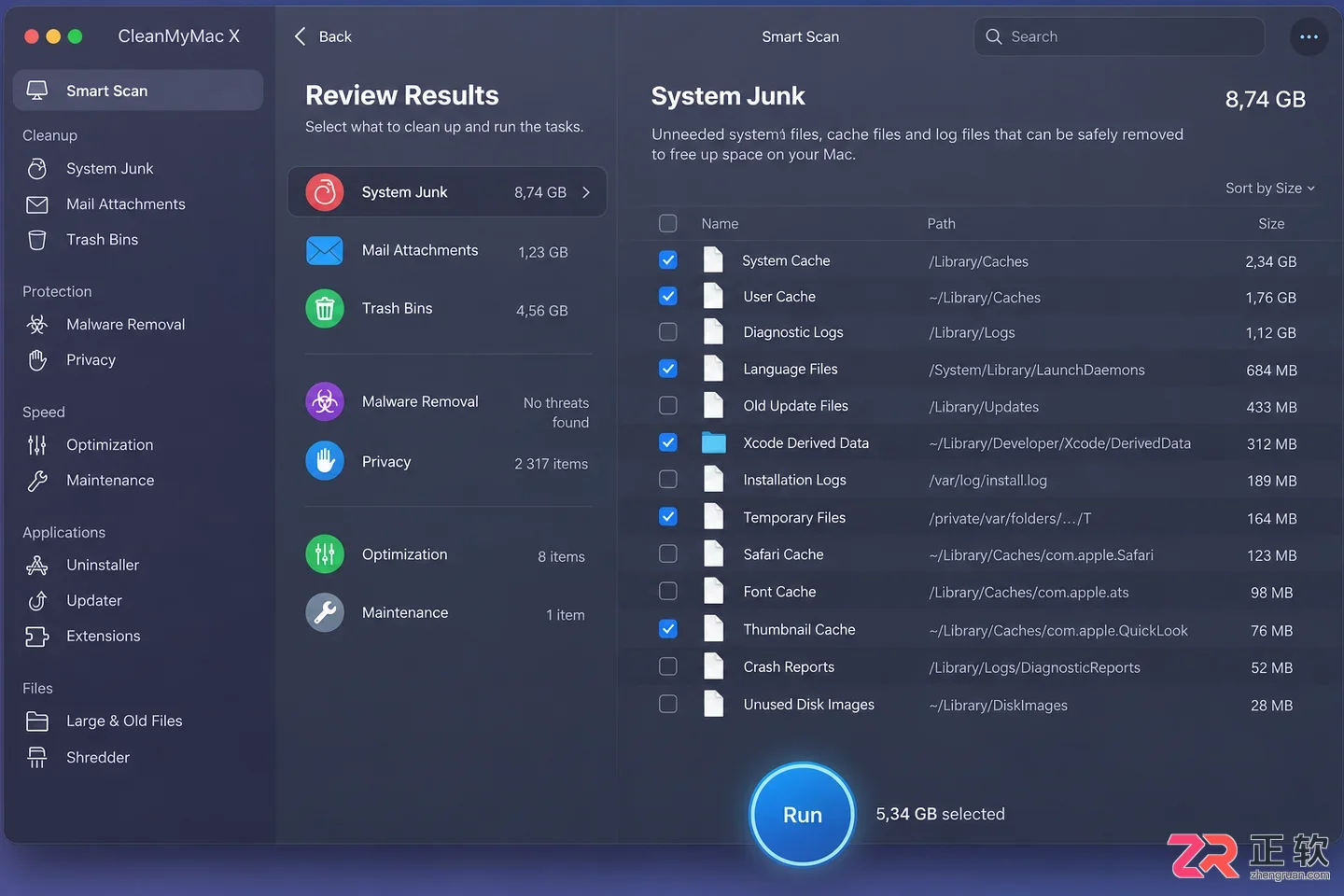Open the three-dots more options menu
This screenshot has width=1344, height=896.
1309,36
